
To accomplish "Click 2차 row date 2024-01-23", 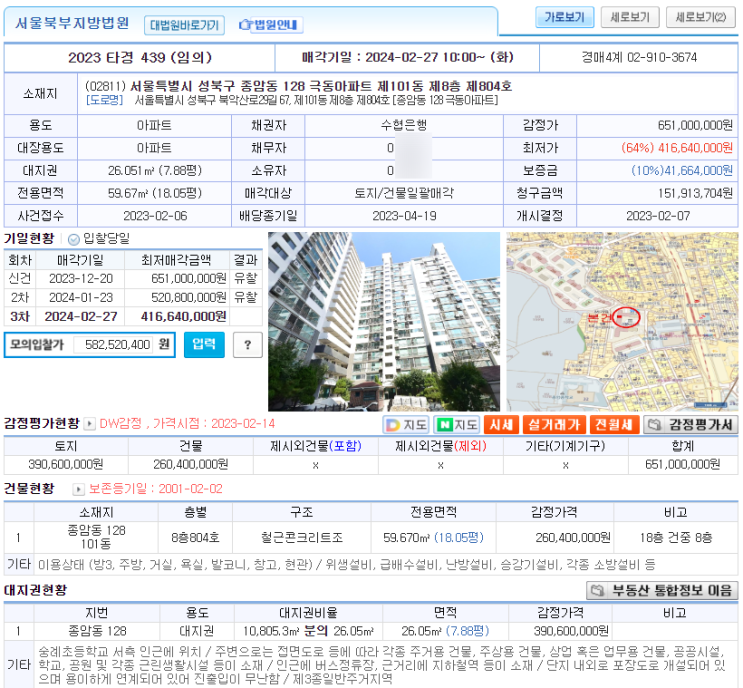I will pyautogui.click(x=81, y=298).
